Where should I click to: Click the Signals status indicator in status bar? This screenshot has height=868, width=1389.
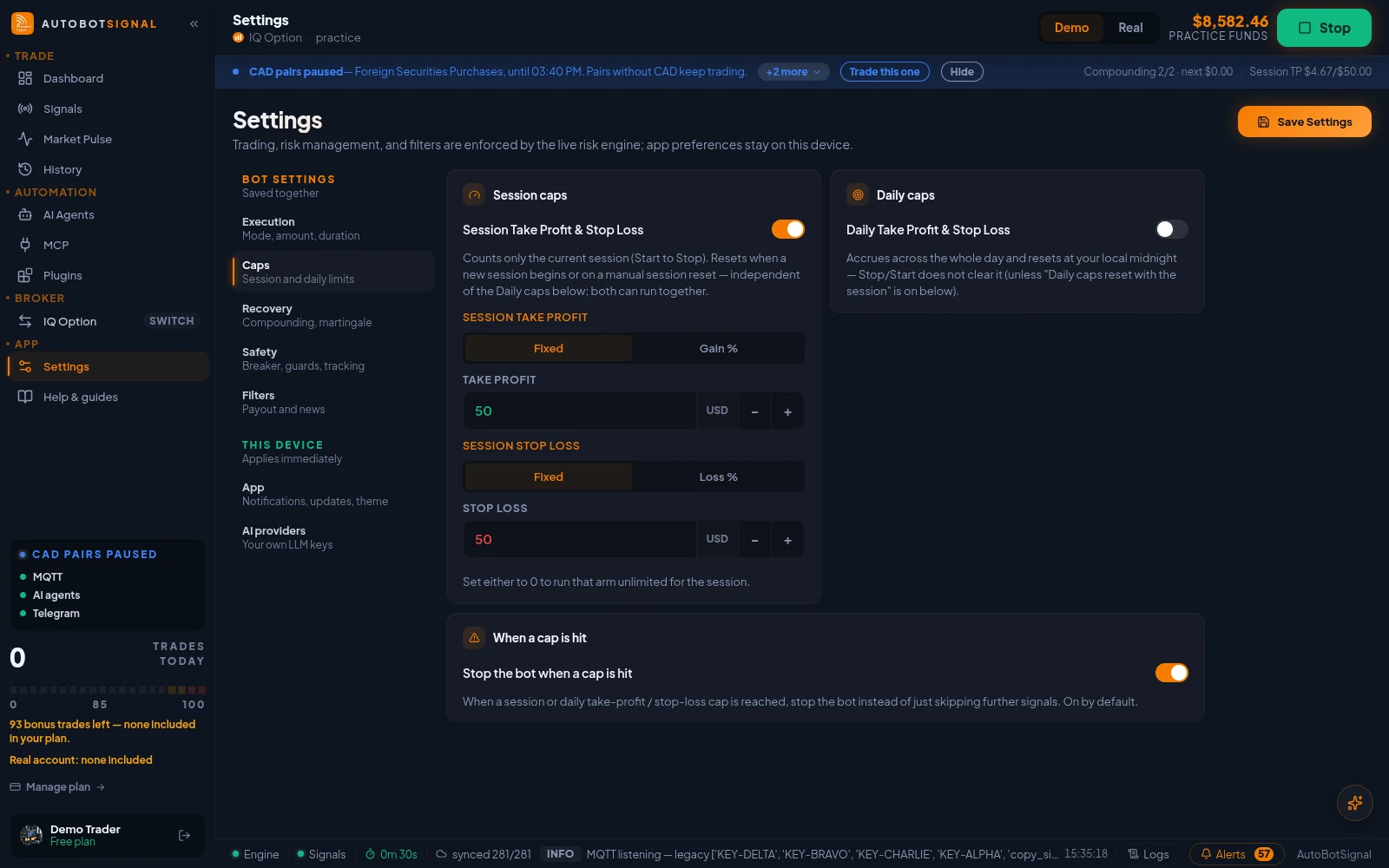click(321, 854)
